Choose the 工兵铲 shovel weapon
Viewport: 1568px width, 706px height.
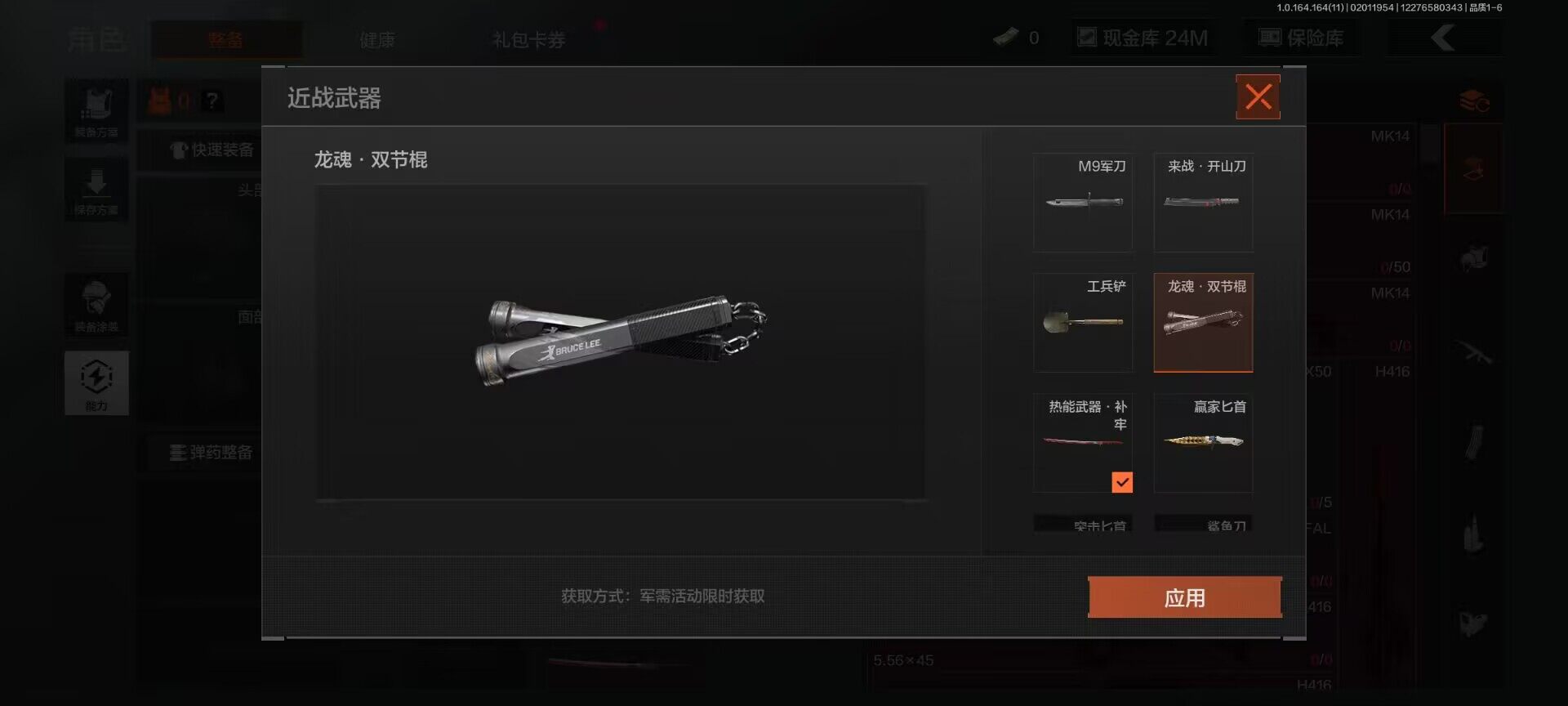coord(1083,323)
